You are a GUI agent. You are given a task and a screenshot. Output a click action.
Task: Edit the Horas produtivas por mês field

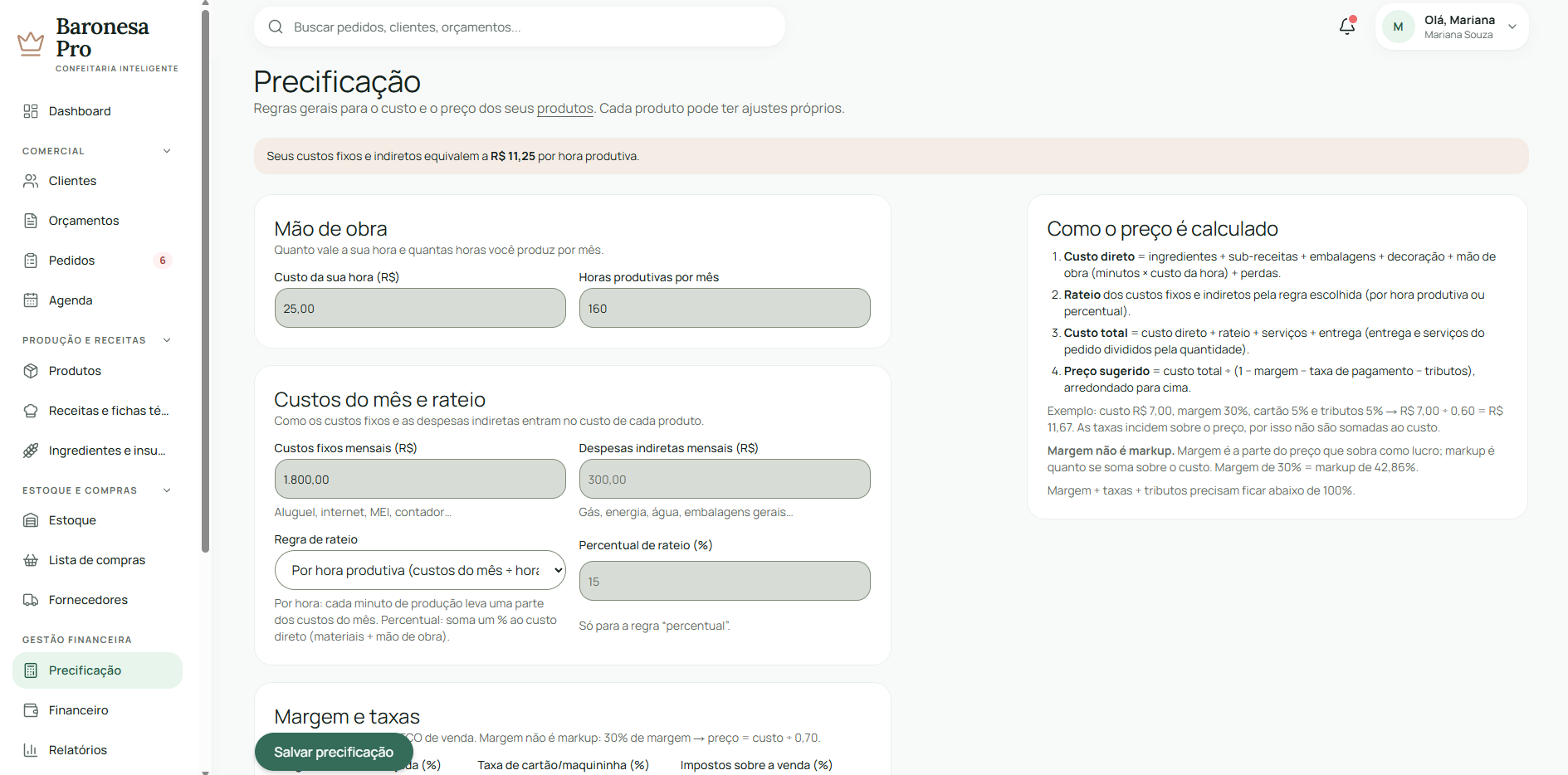(725, 308)
